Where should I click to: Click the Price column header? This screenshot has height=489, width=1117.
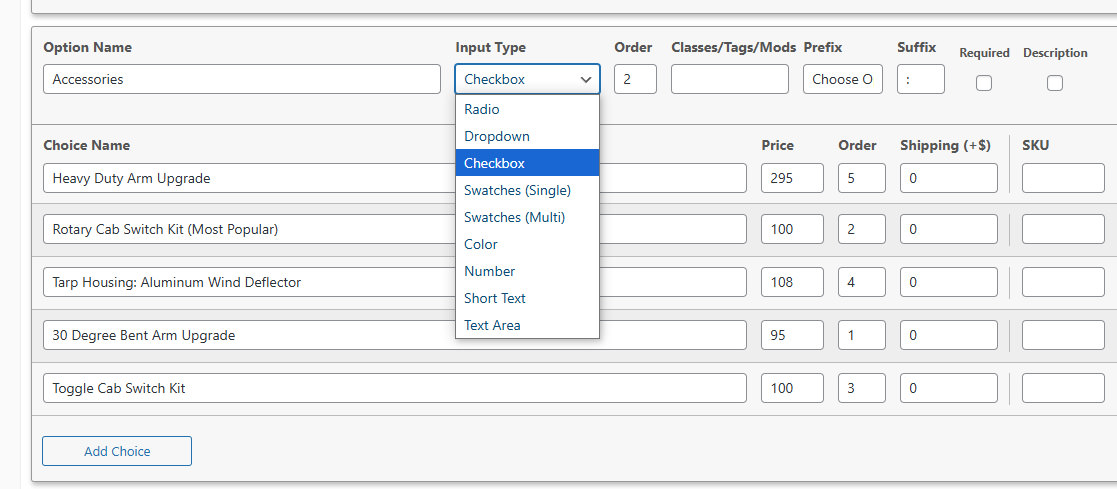(777, 145)
